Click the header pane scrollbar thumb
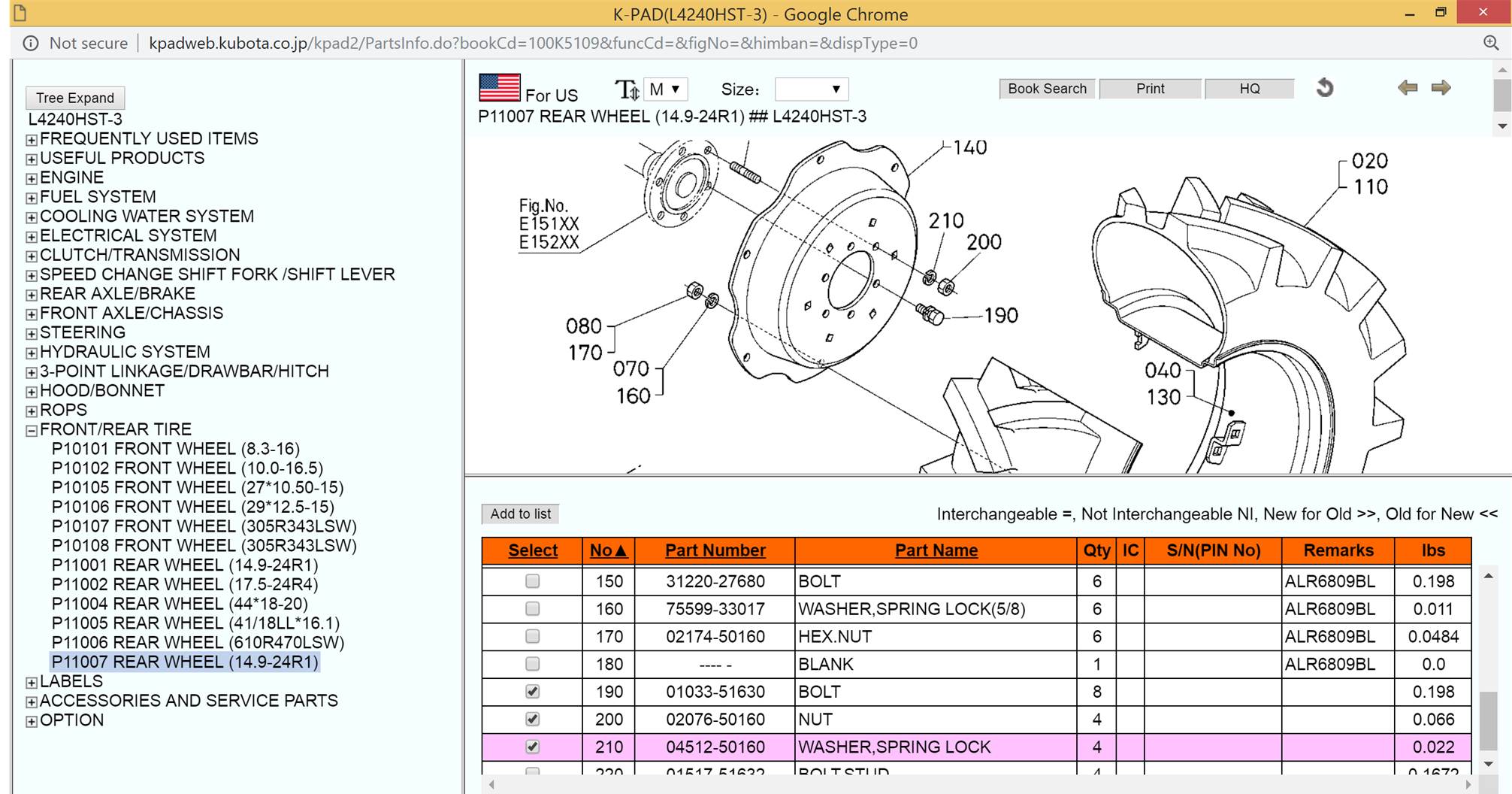The width and height of the screenshot is (1512, 794). (x=1502, y=95)
